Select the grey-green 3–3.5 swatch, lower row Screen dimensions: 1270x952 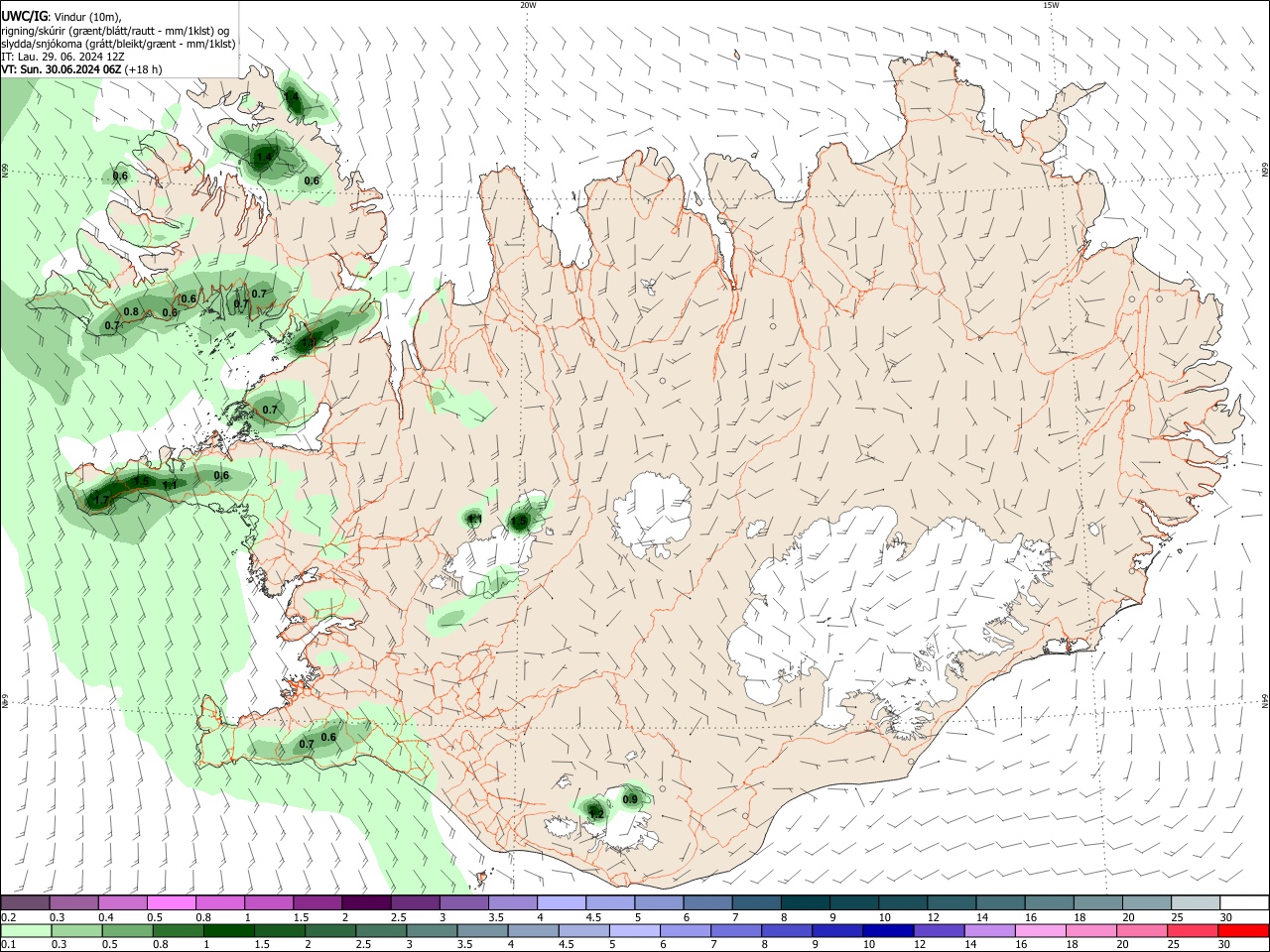tap(432, 930)
